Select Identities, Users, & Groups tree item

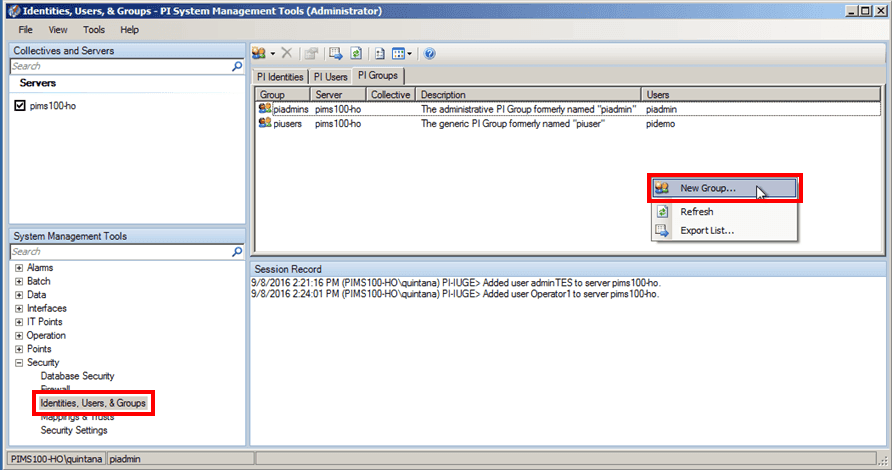(x=93, y=403)
